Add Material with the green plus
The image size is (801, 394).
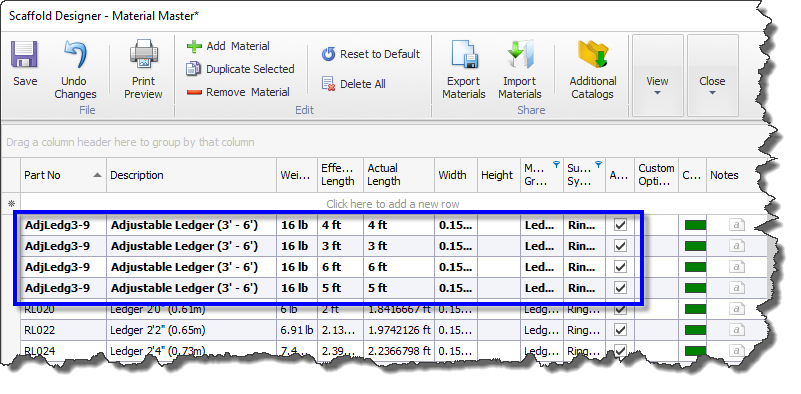(x=228, y=47)
